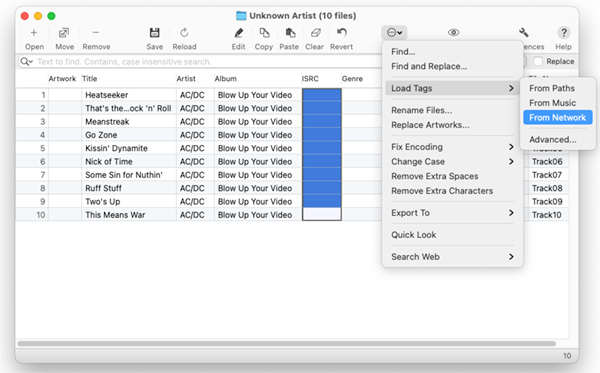Clear tags with the eraser icon
600x373 pixels.
(315, 33)
